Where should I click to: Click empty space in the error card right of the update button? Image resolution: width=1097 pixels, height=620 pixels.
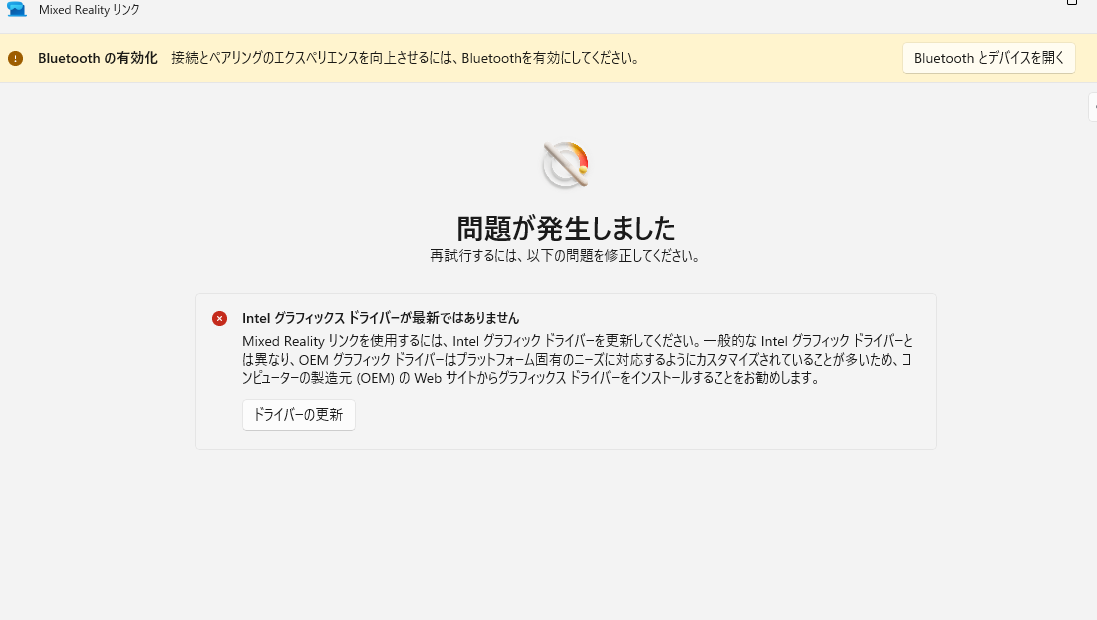point(640,415)
